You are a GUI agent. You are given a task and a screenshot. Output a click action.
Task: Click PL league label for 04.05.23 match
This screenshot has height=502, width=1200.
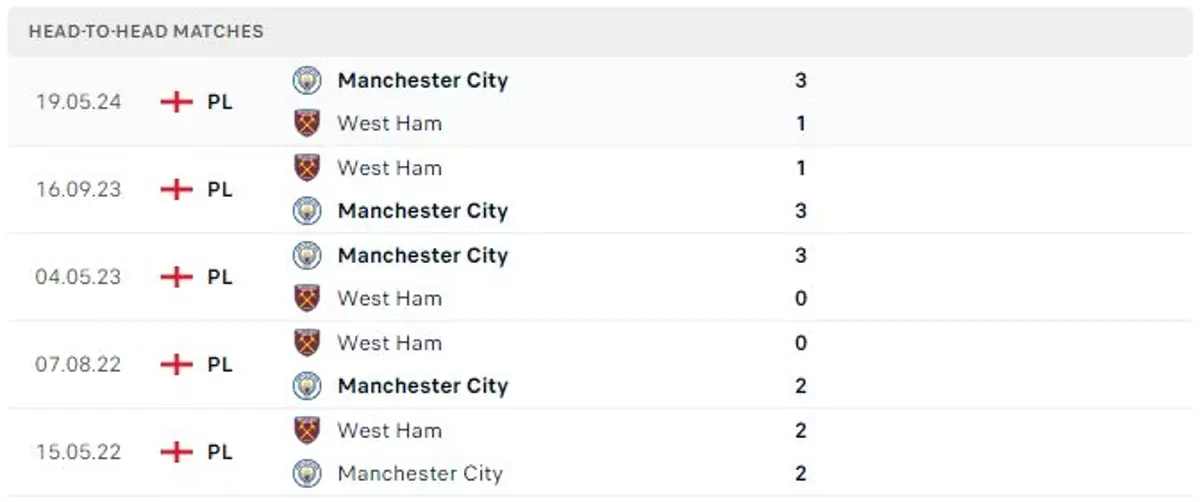click(x=220, y=277)
